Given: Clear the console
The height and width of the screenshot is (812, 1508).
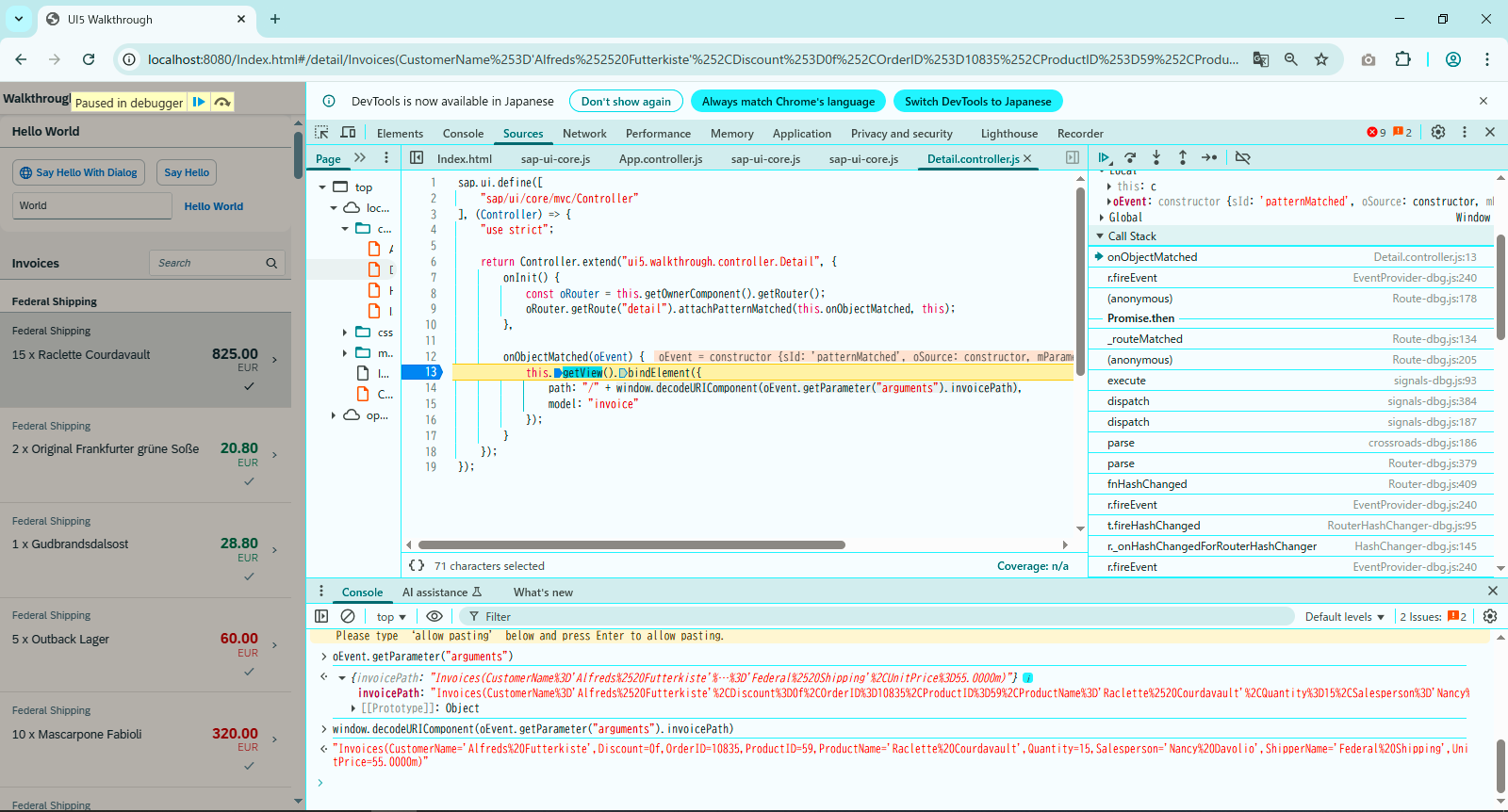Looking at the screenshot, I should pyautogui.click(x=348, y=616).
